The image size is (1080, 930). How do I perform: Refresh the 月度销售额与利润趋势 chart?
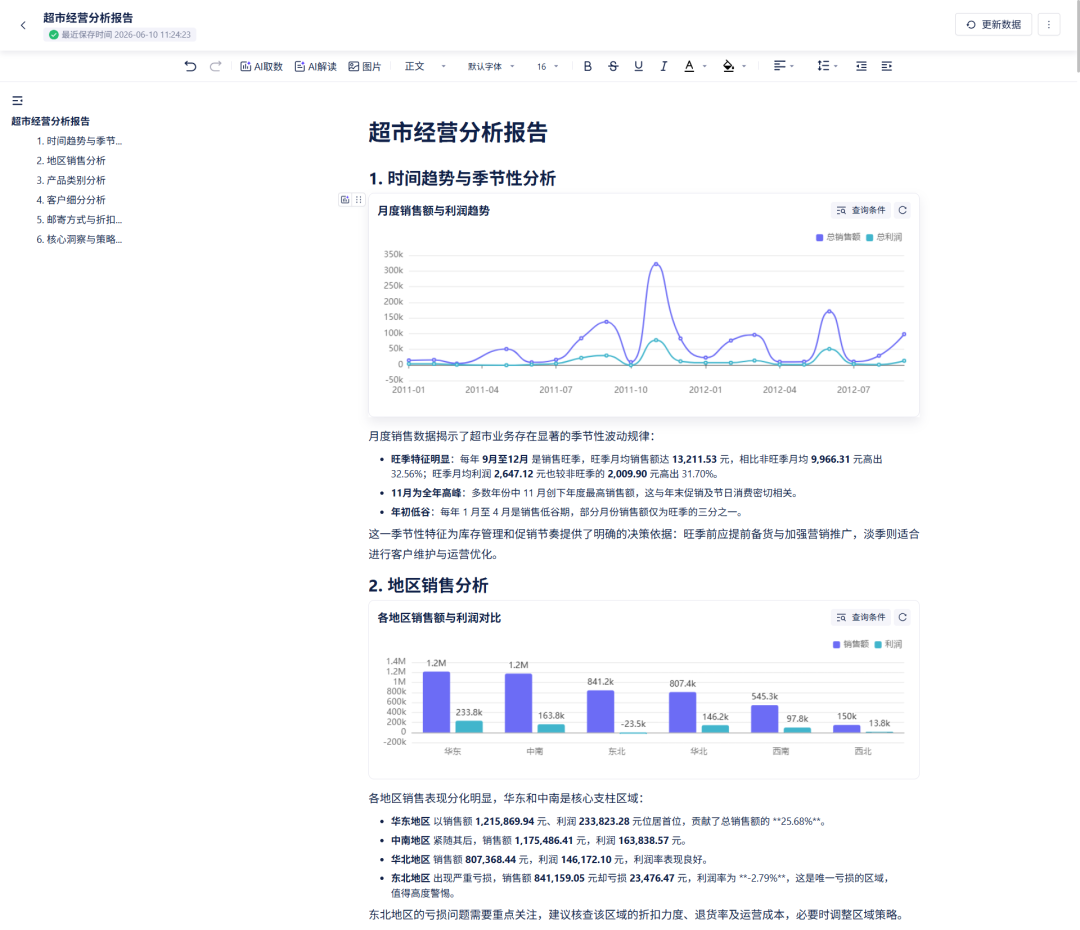(x=902, y=210)
